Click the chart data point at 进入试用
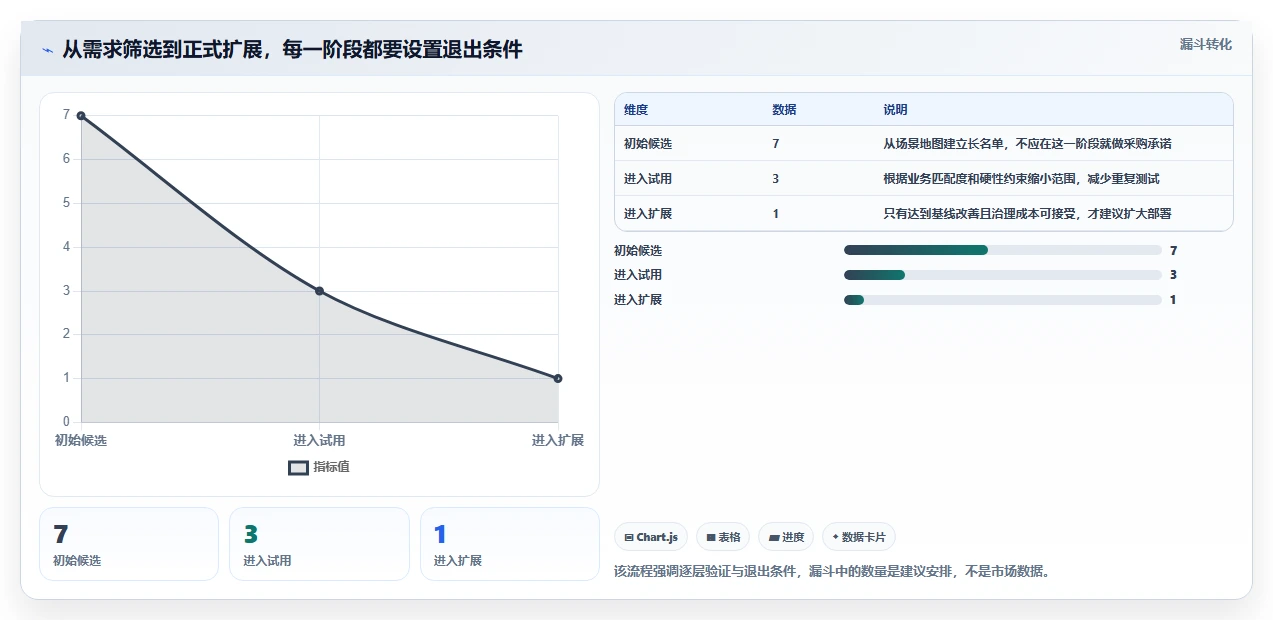This screenshot has height=620, width=1273. [x=319, y=291]
